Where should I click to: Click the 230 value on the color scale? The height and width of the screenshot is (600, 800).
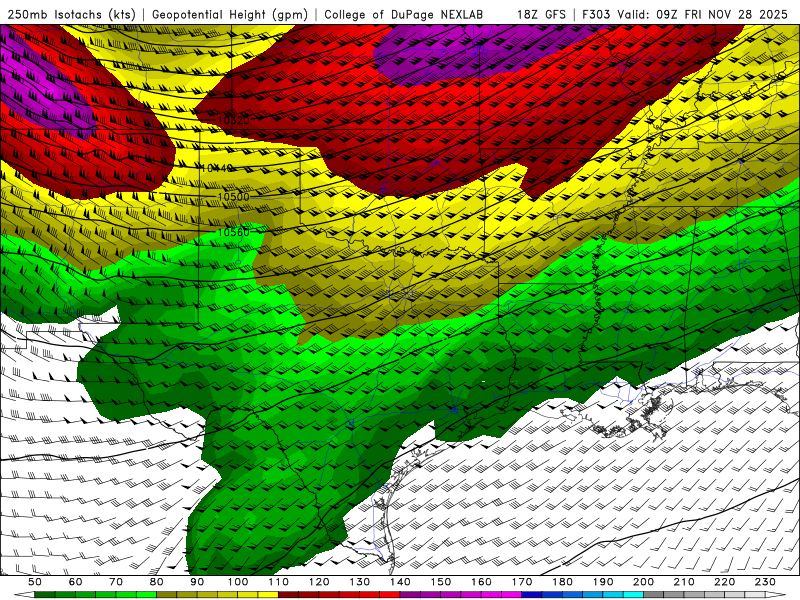pyautogui.click(x=766, y=582)
